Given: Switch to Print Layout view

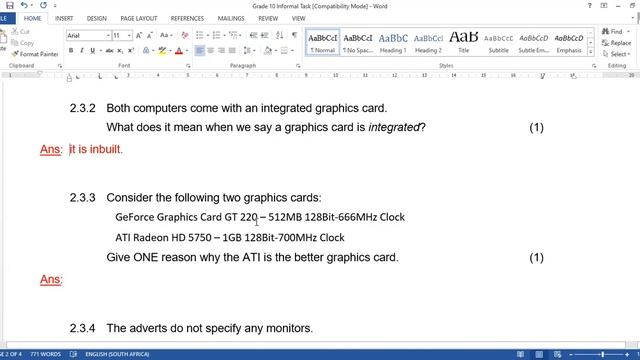Looking at the screenshot, I should (x=539, y=354).
